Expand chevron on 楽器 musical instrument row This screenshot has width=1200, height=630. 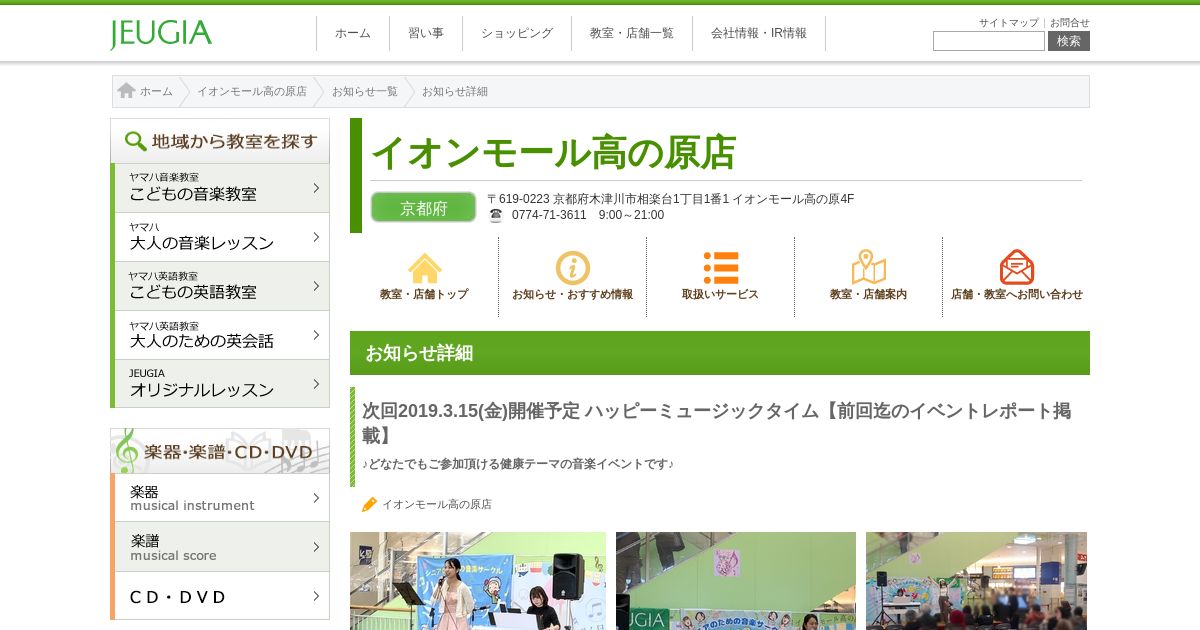(316, 498)
